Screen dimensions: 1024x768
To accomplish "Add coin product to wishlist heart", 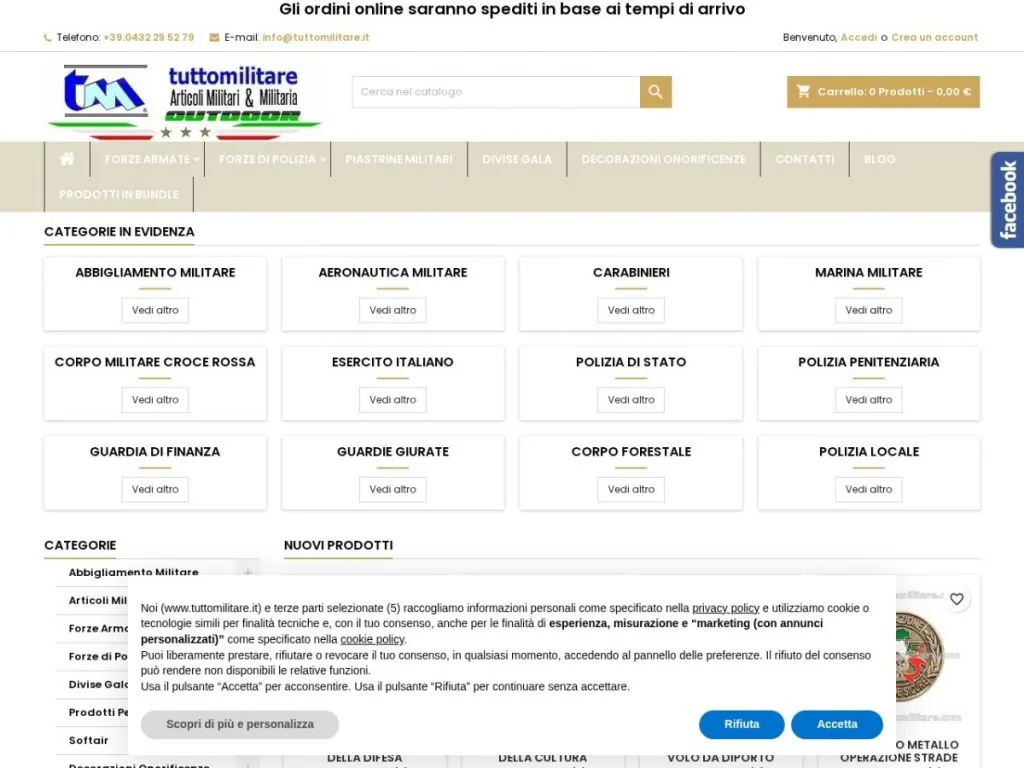I will 956,599.
